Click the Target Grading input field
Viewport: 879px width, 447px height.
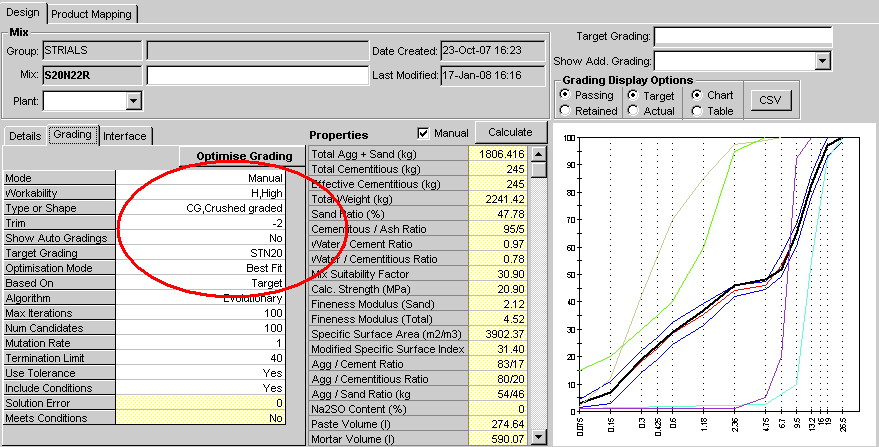point(743,37)
